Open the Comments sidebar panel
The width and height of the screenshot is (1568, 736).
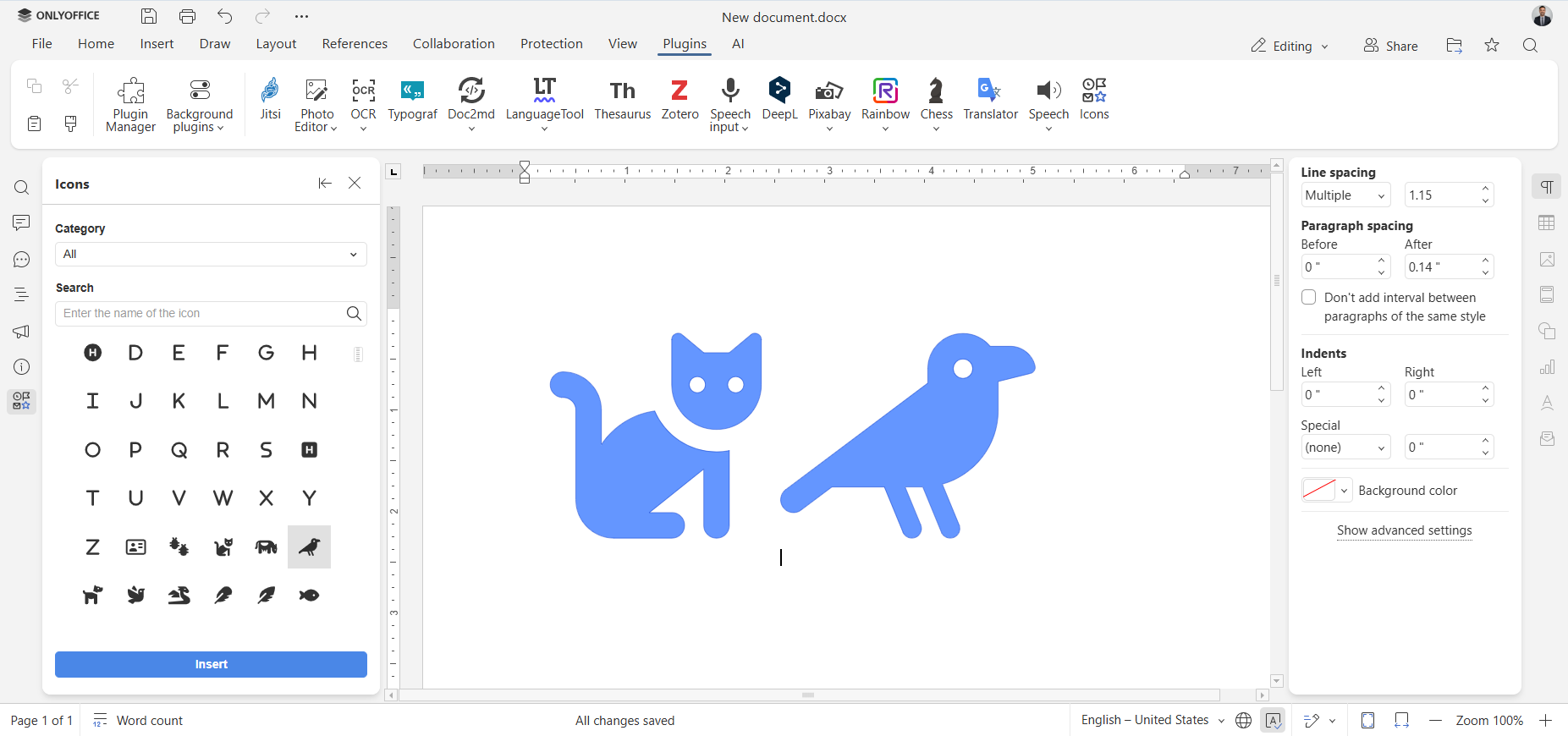[21, 223]
